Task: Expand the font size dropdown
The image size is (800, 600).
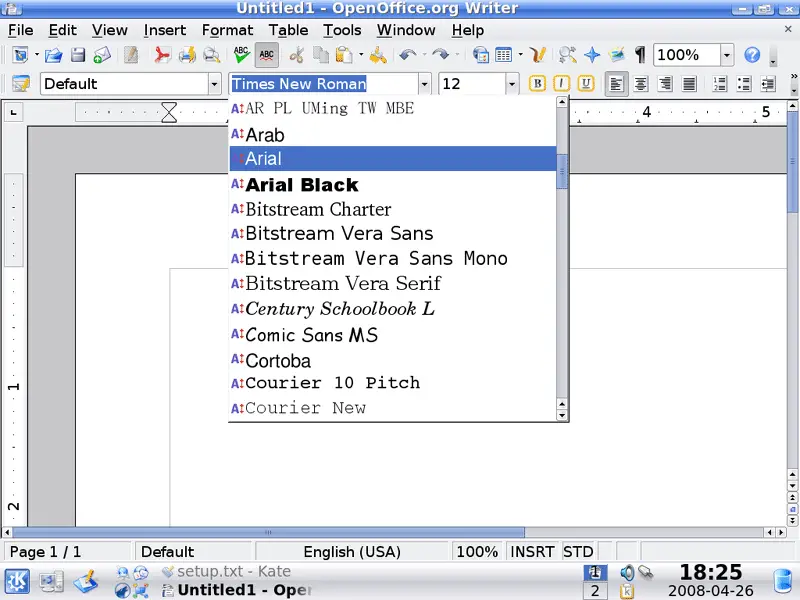Action: [512, 84]
